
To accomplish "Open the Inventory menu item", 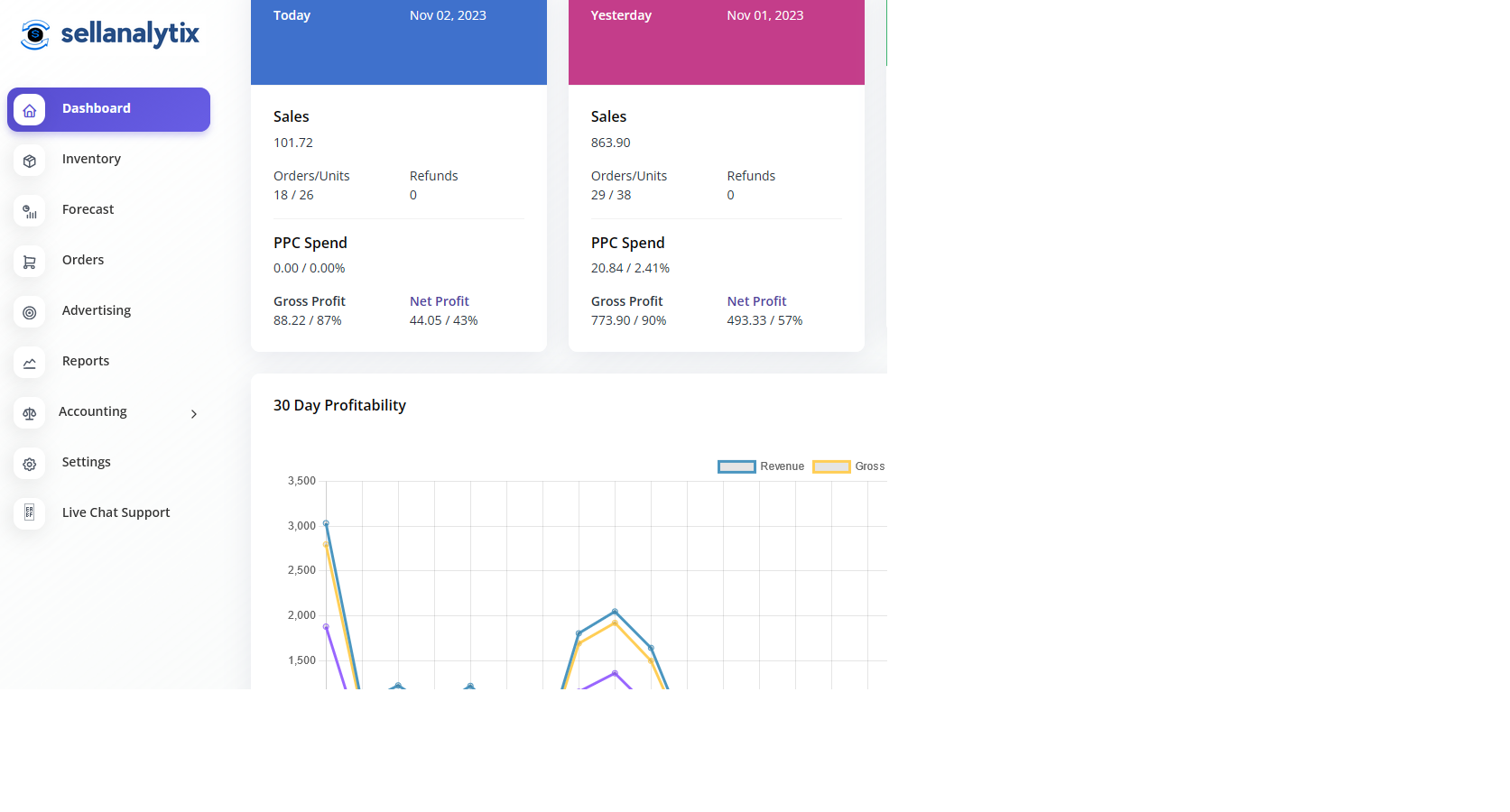I will pyautogui.click(x=90, y=159).
